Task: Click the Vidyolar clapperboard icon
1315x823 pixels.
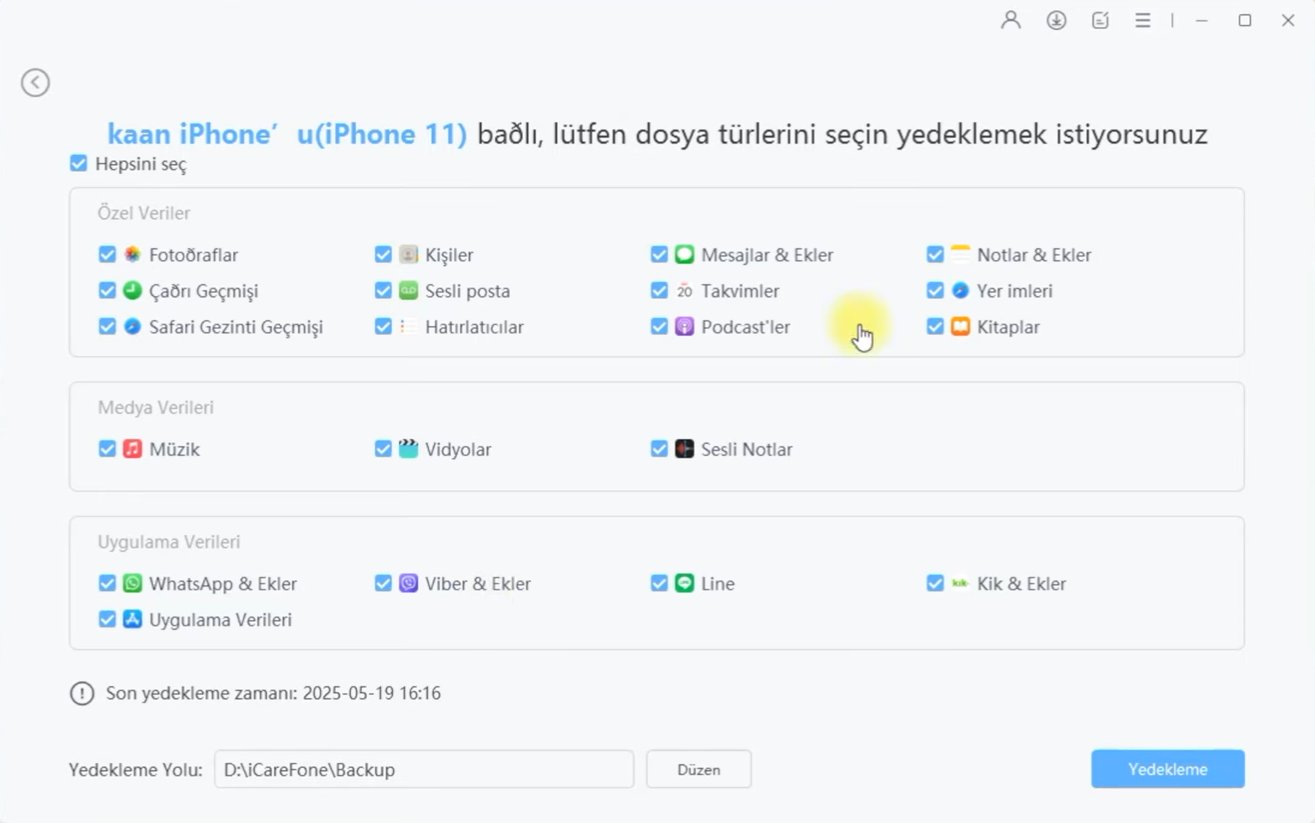Action: click(x=408, y=449)
